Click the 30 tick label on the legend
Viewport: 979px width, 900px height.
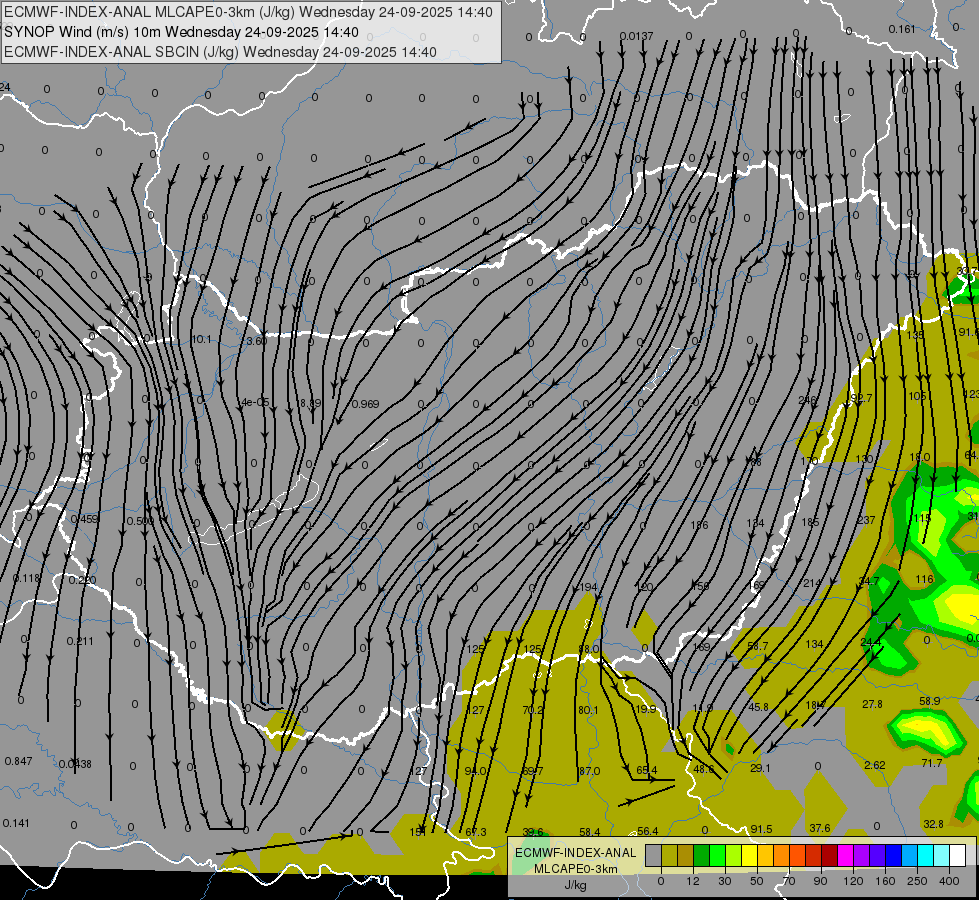tap(725, 881)
